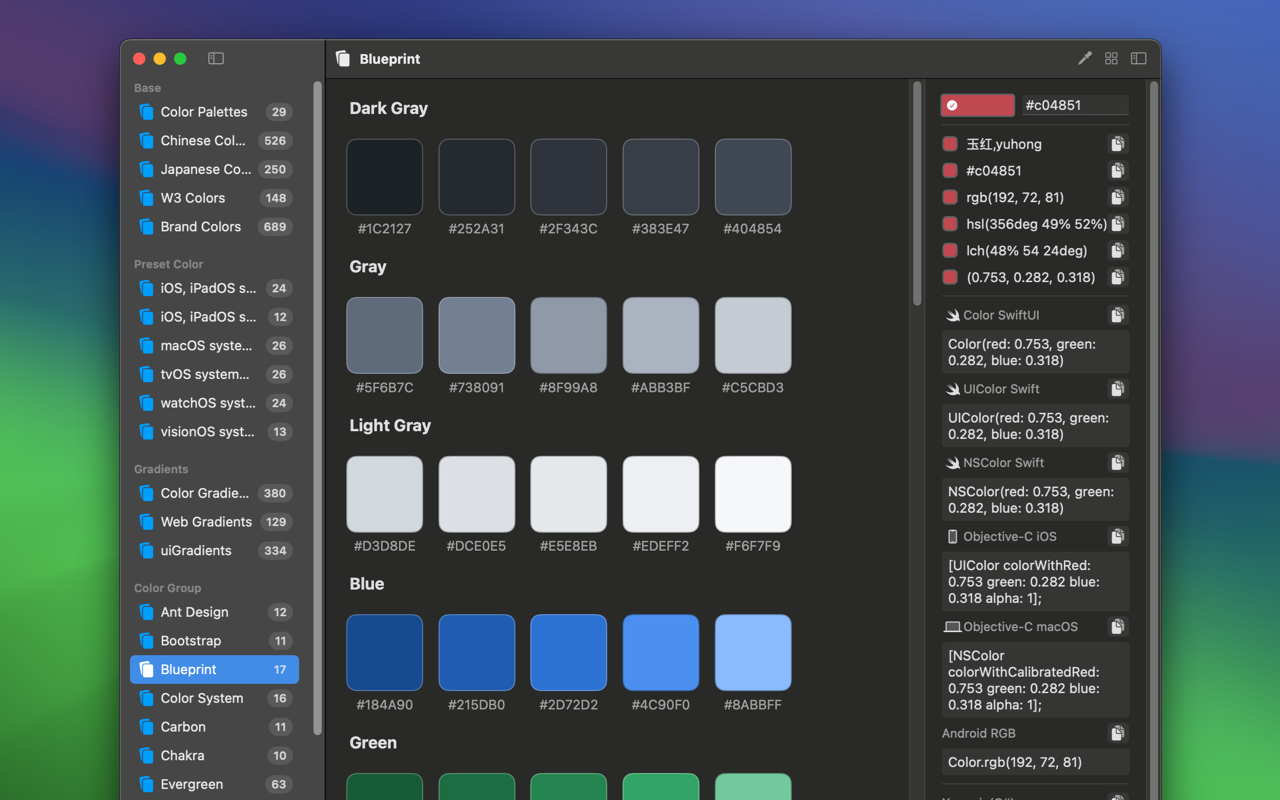Copy the Color SwiftUI code
Viewport: 1280px width, 800px height.
click(x=1118, y=315)
